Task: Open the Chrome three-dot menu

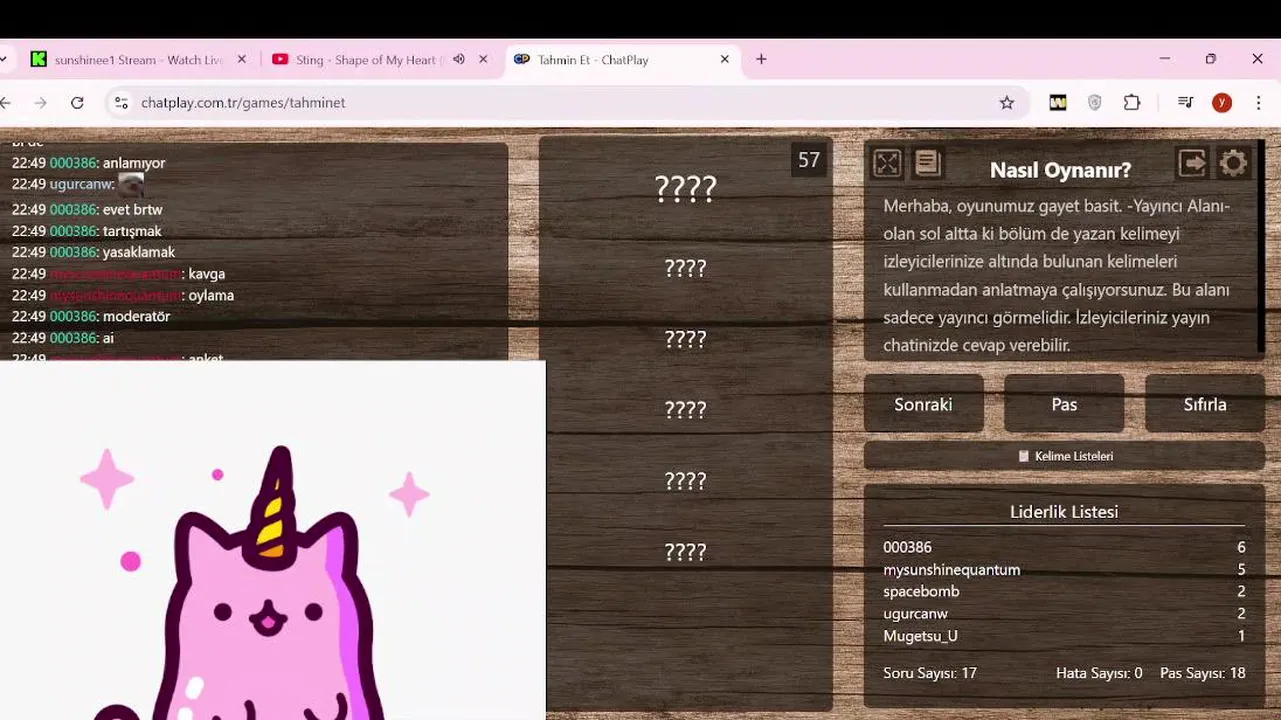Action: click(x=1258, y=102)
